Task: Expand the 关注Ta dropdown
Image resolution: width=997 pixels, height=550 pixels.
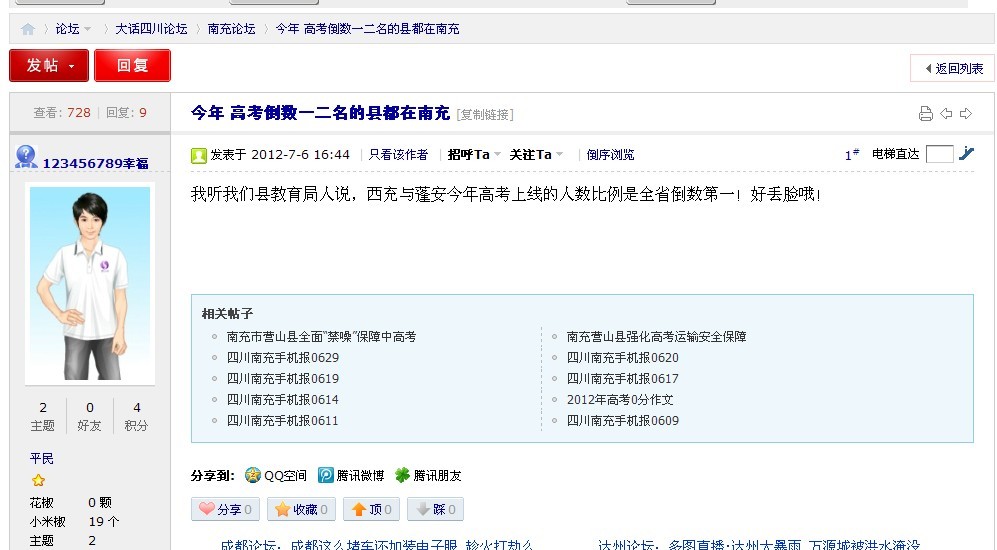Action: click(536, 155)
